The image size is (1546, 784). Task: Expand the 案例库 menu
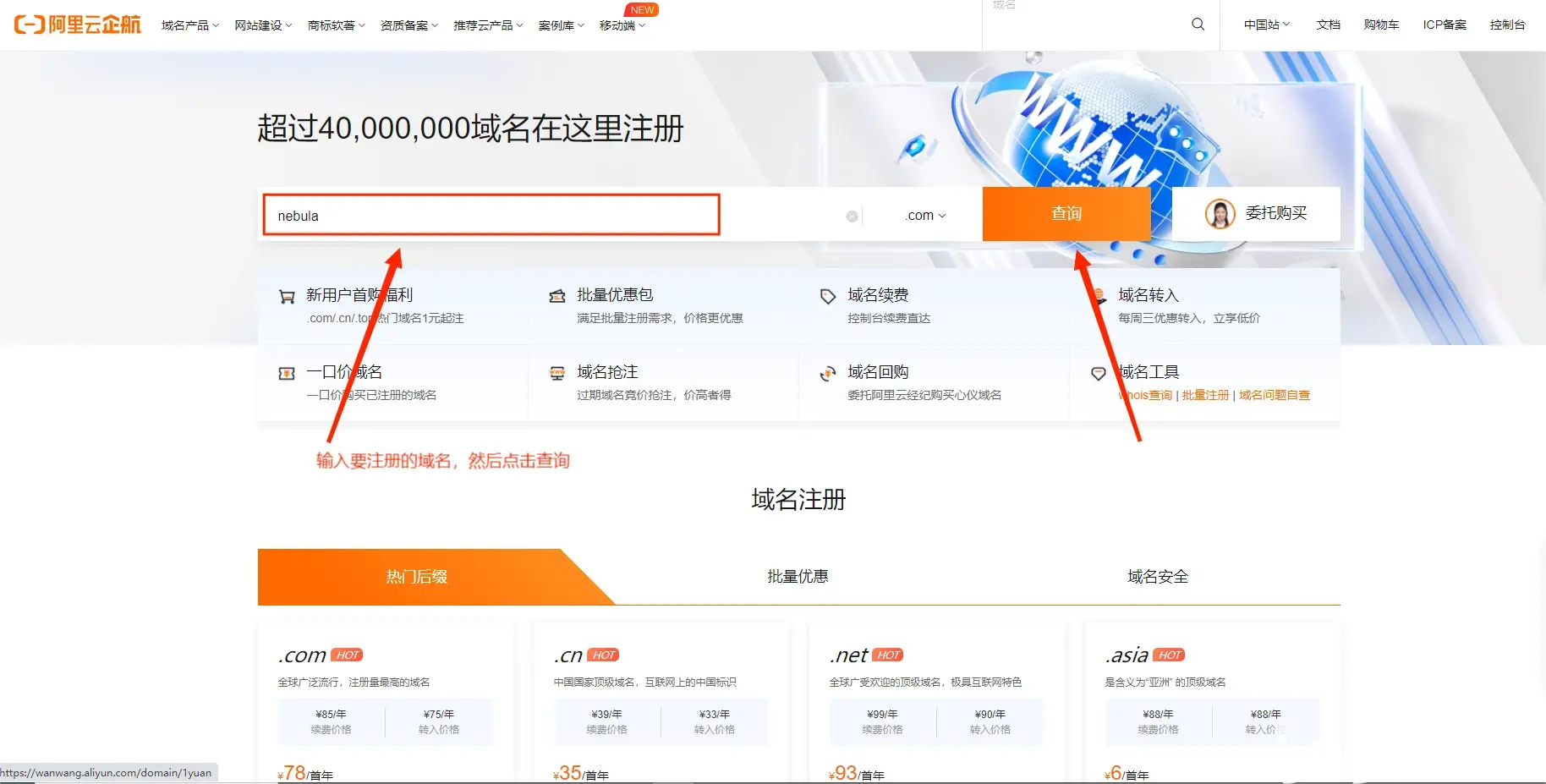tap(562, 25)
